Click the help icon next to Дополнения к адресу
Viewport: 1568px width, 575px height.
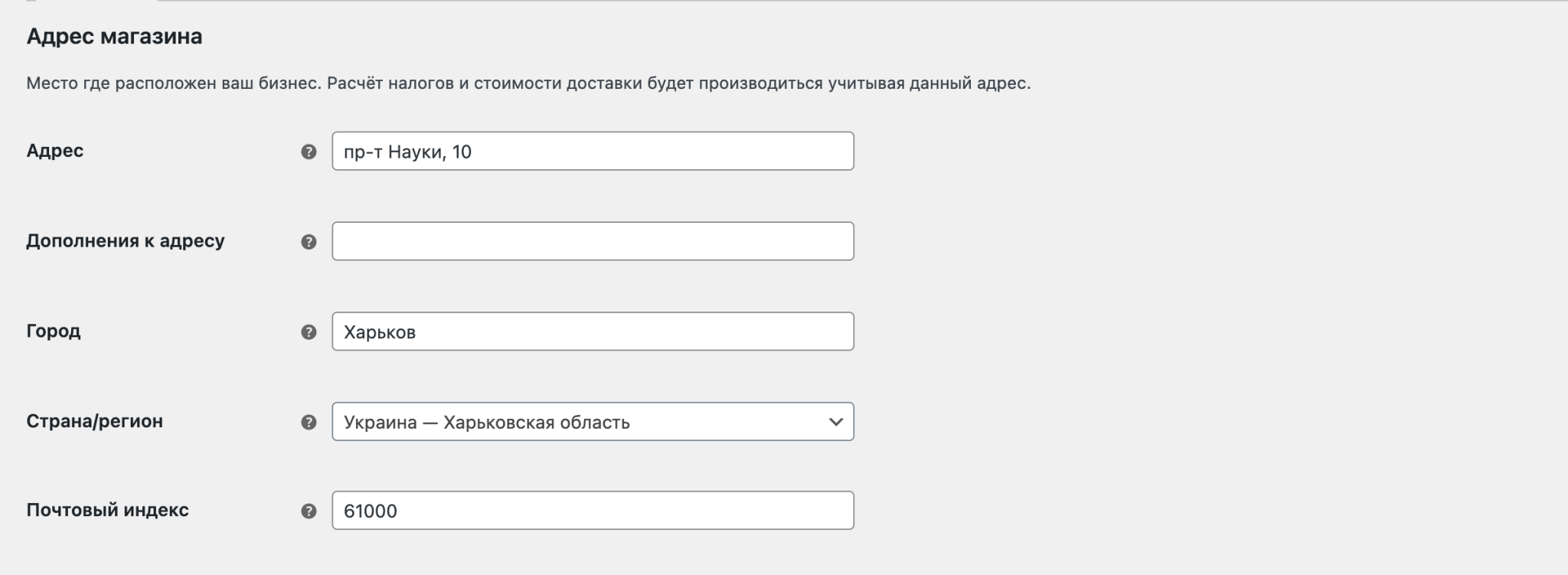(x=307, y=242)
